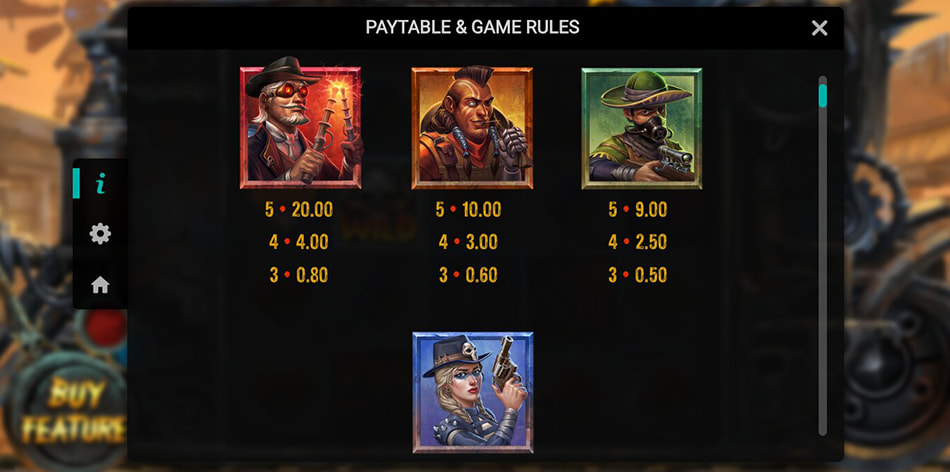Select the blonde gunslinger woman symbol

coord(473,392)
